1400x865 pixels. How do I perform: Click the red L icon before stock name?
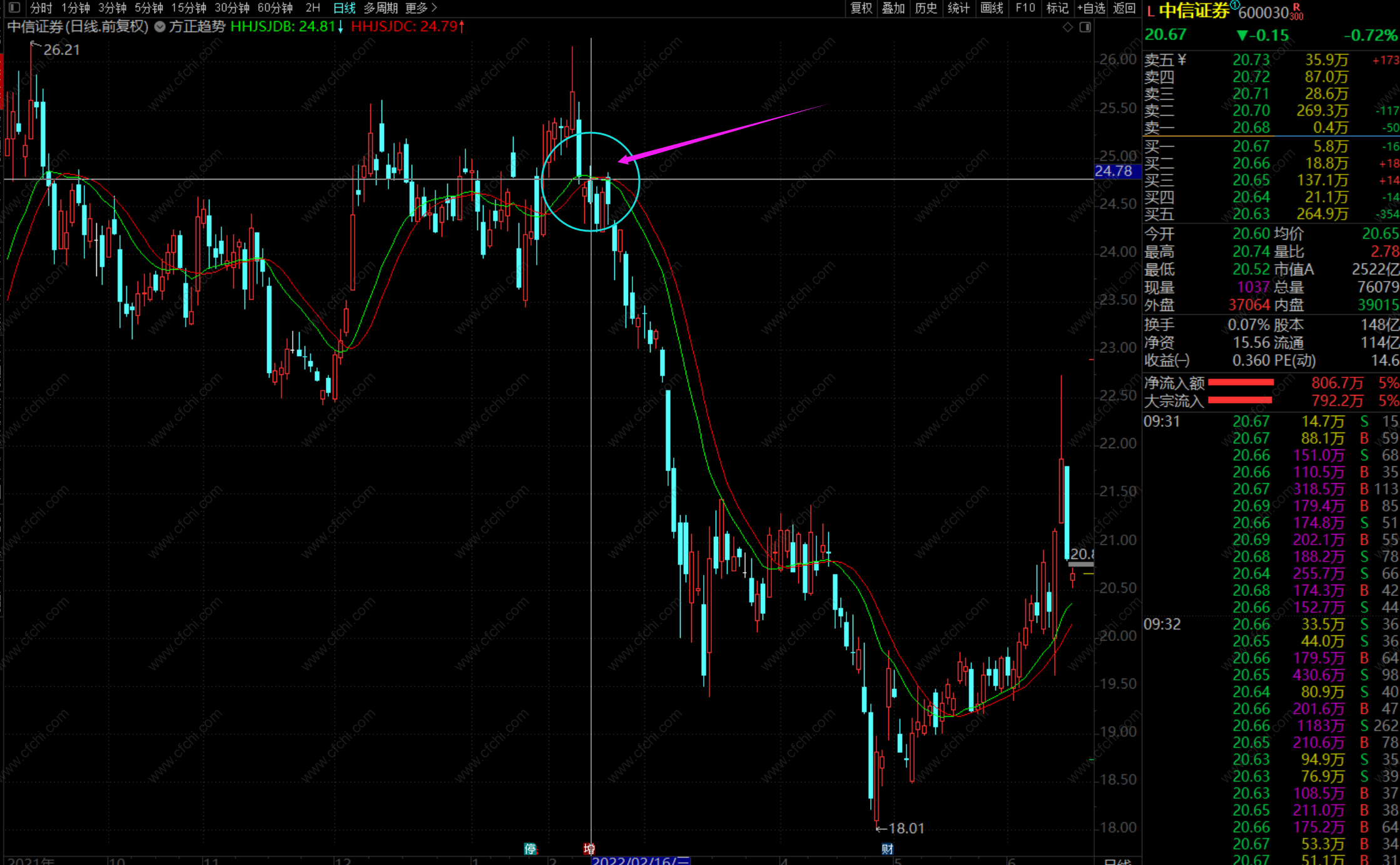(1150, 11)
